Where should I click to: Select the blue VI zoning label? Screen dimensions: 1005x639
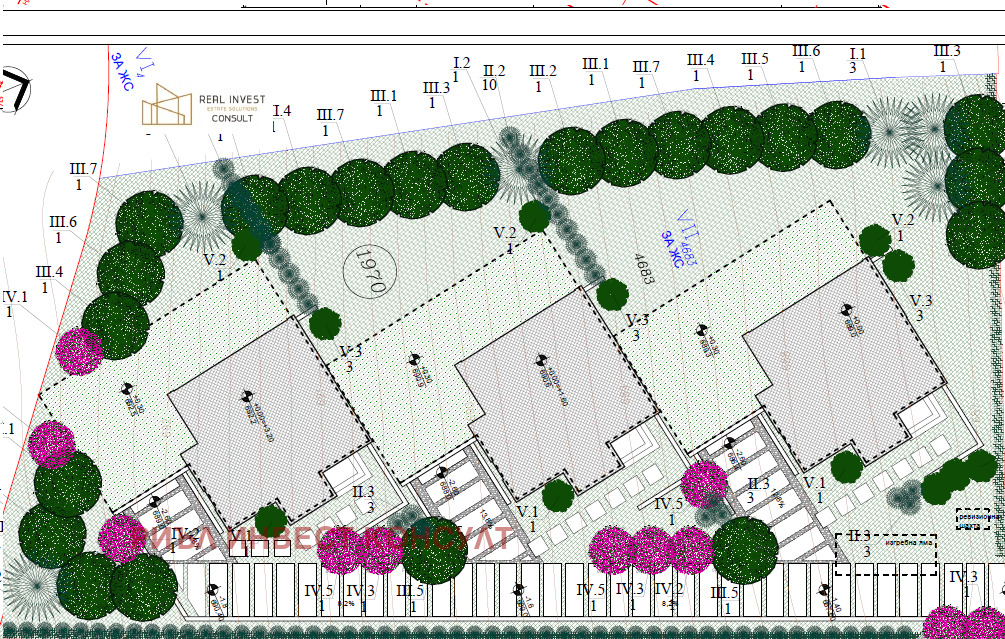[x=134, y=70]
